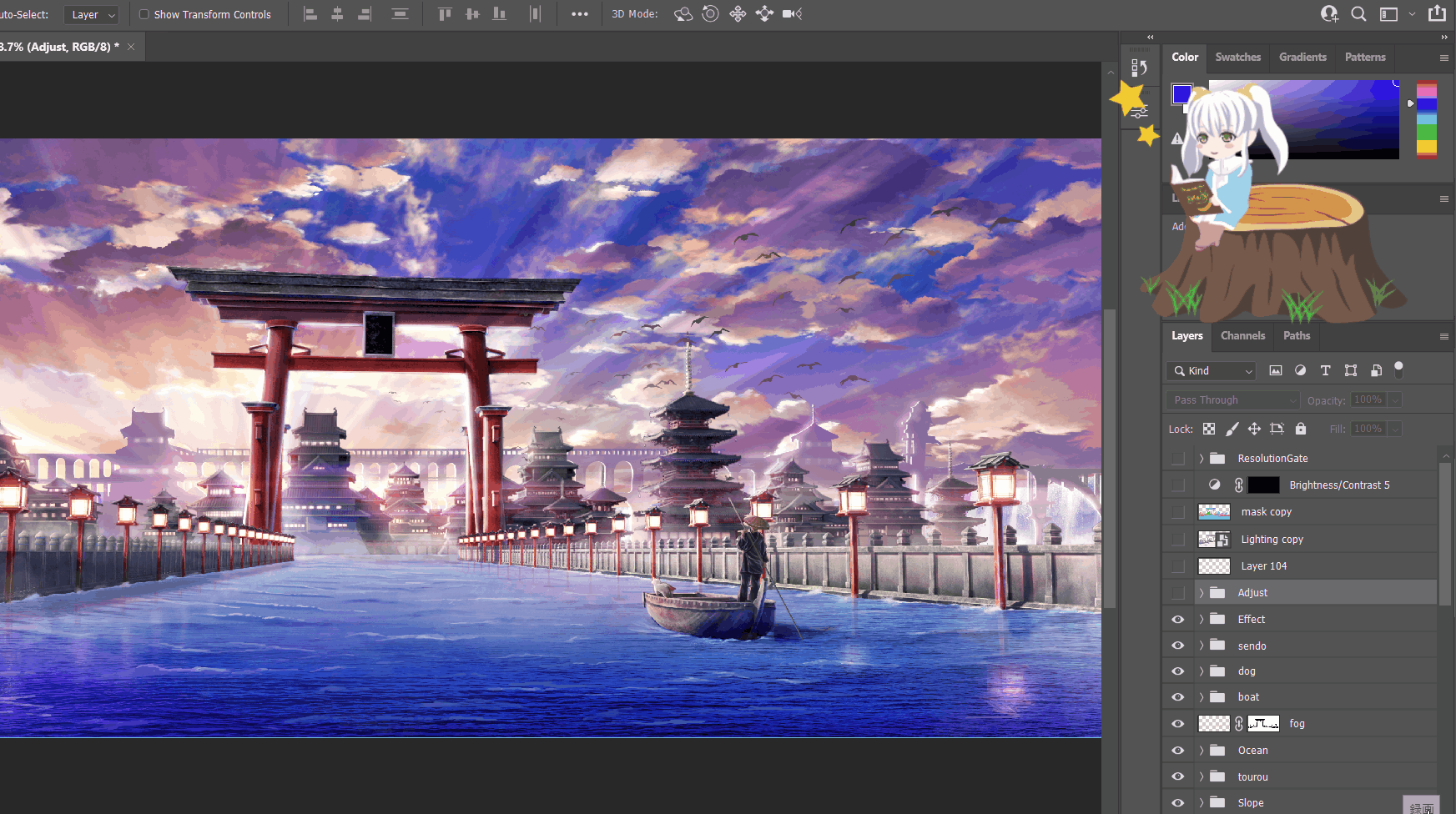Enable Show Transform Controls checkbox
Viewport: 1456px width, 814px height.
[x=144, y=14]
